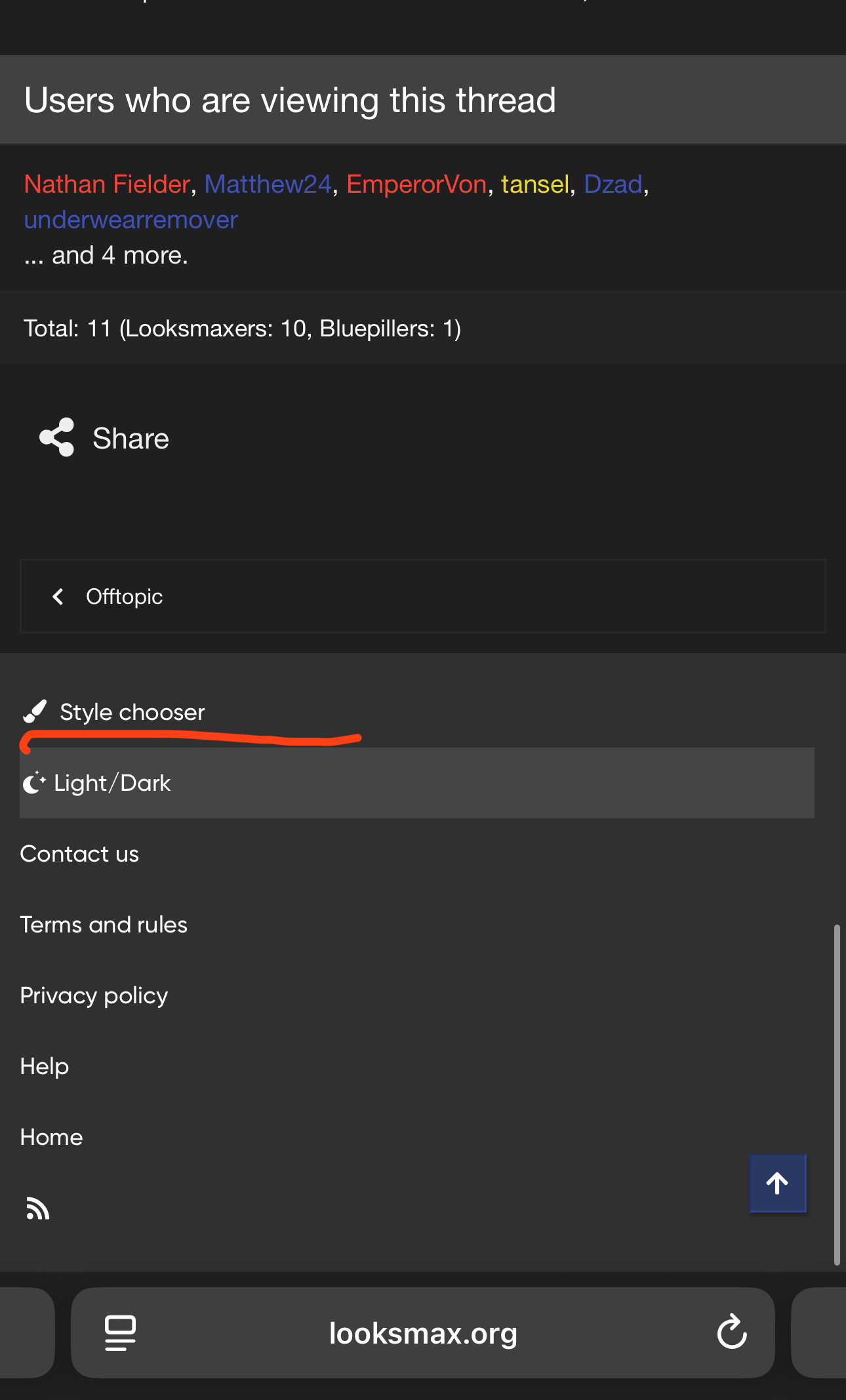This screenshot has width=846, height=1400.
Task: Reload the page with the refresh icon
Action: click(x=732, y=1332)
